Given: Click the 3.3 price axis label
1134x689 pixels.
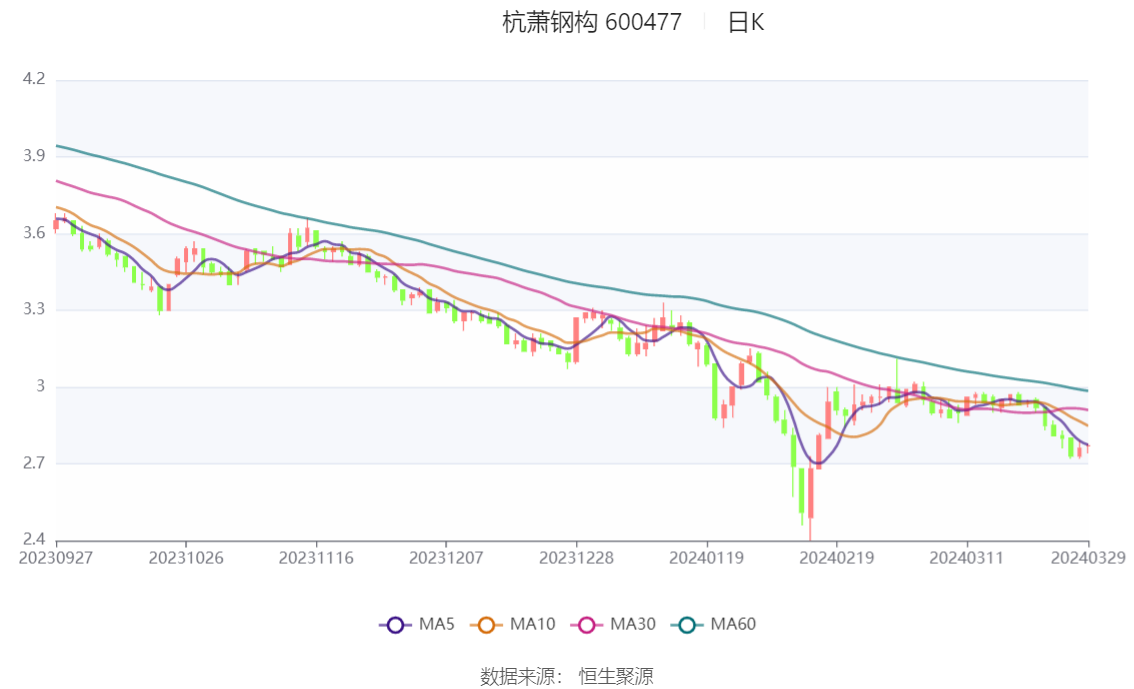Looking at the screenshot, I should [34, 309].
